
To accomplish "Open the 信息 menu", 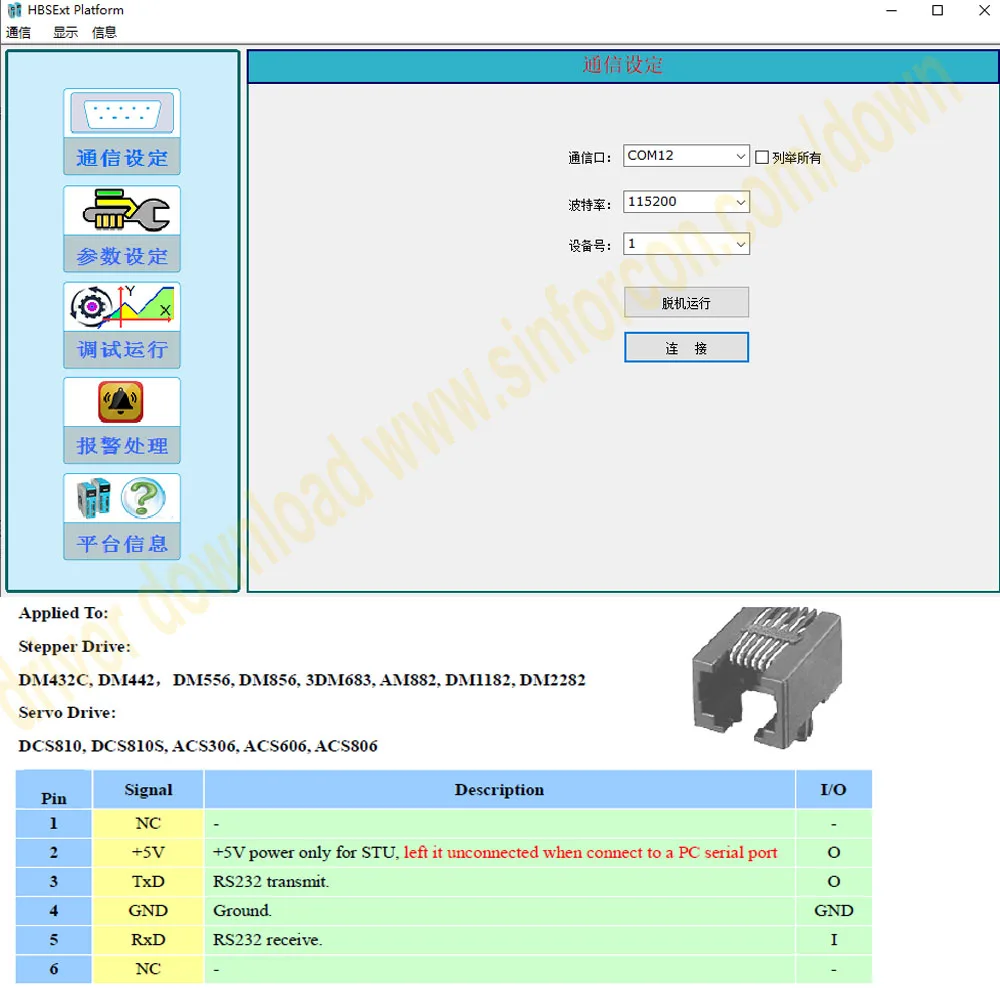I will (104, 32).
